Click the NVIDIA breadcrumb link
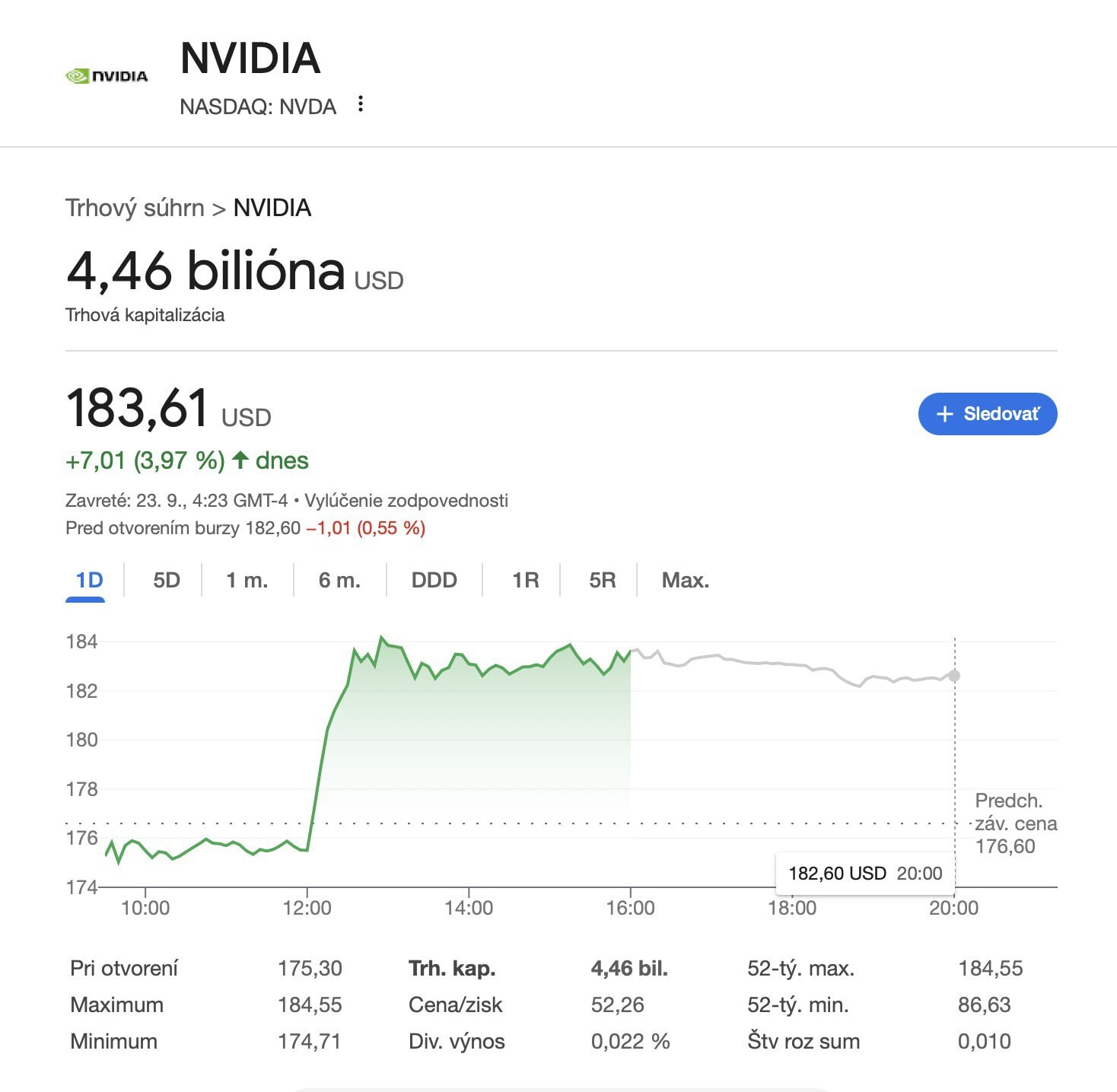The image size is (1117, 1092). click(272, 207)
